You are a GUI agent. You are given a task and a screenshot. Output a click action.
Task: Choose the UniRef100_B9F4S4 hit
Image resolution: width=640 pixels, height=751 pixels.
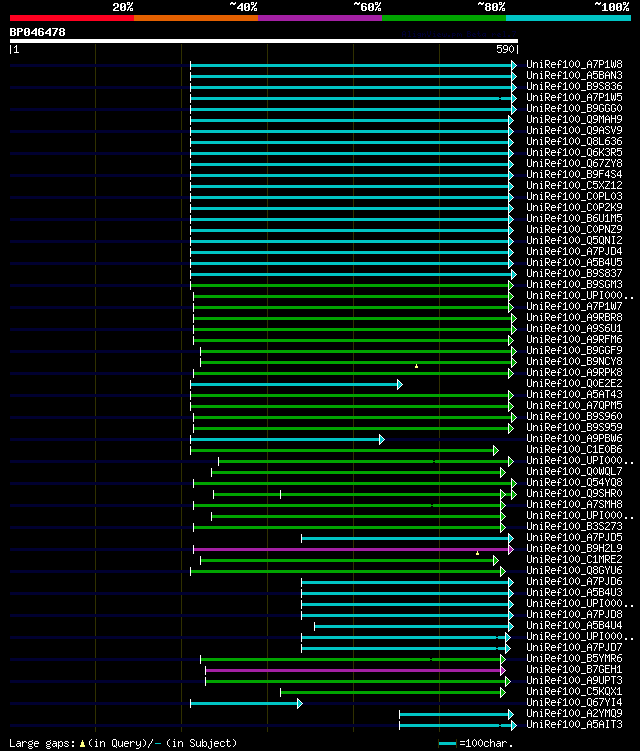(574, 174)
